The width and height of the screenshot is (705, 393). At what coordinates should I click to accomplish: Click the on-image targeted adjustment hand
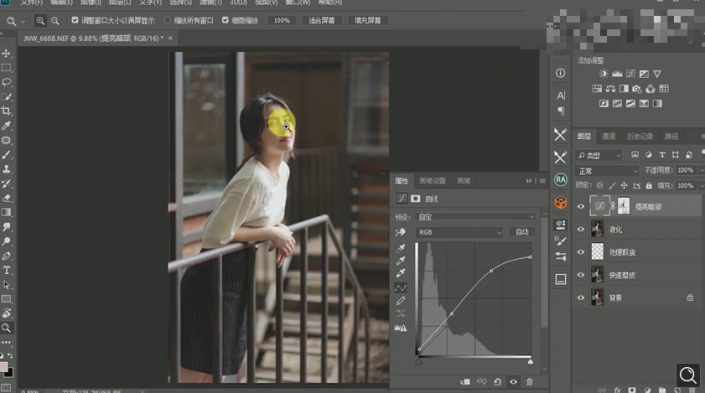pos(400,232)
